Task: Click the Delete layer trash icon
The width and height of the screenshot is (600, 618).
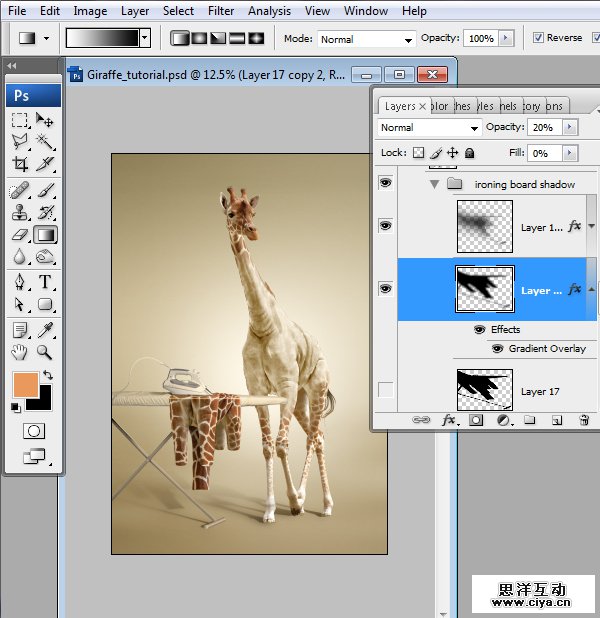Action: (x=584, y=421)
